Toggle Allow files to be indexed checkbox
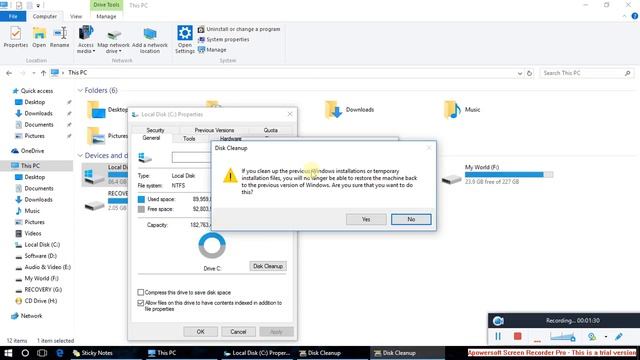Viewport: 640px width, 360px height. click(x=140, y=303)
